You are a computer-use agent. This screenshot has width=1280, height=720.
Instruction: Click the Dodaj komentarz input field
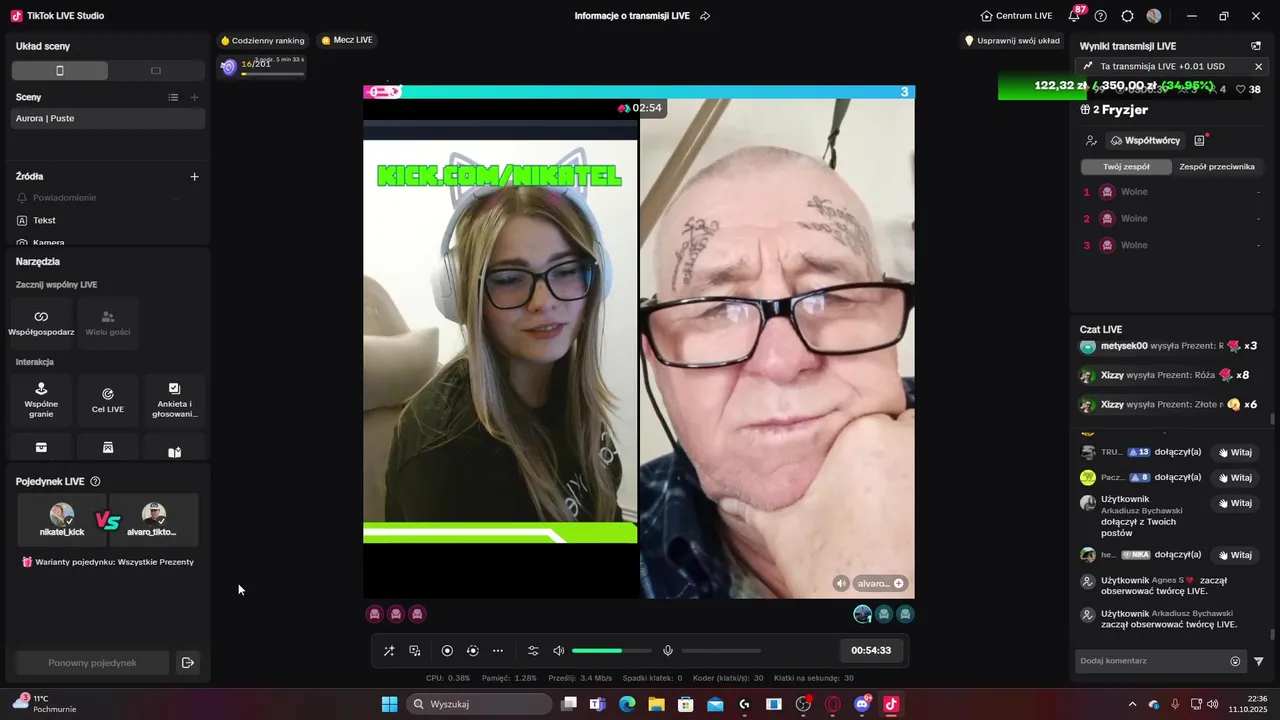click(x=1152, y=661)
